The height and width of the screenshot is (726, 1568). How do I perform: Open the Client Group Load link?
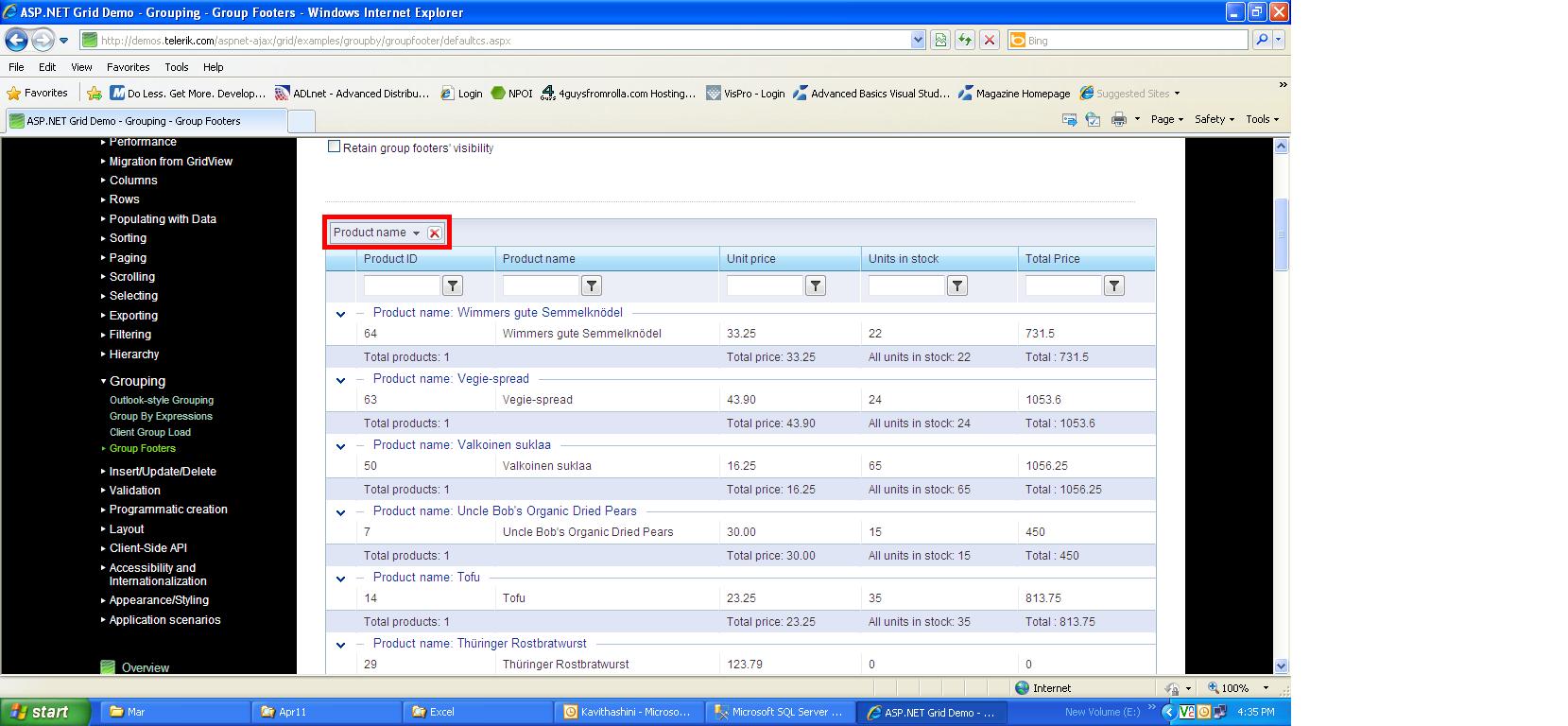click(x=150, y=432)
